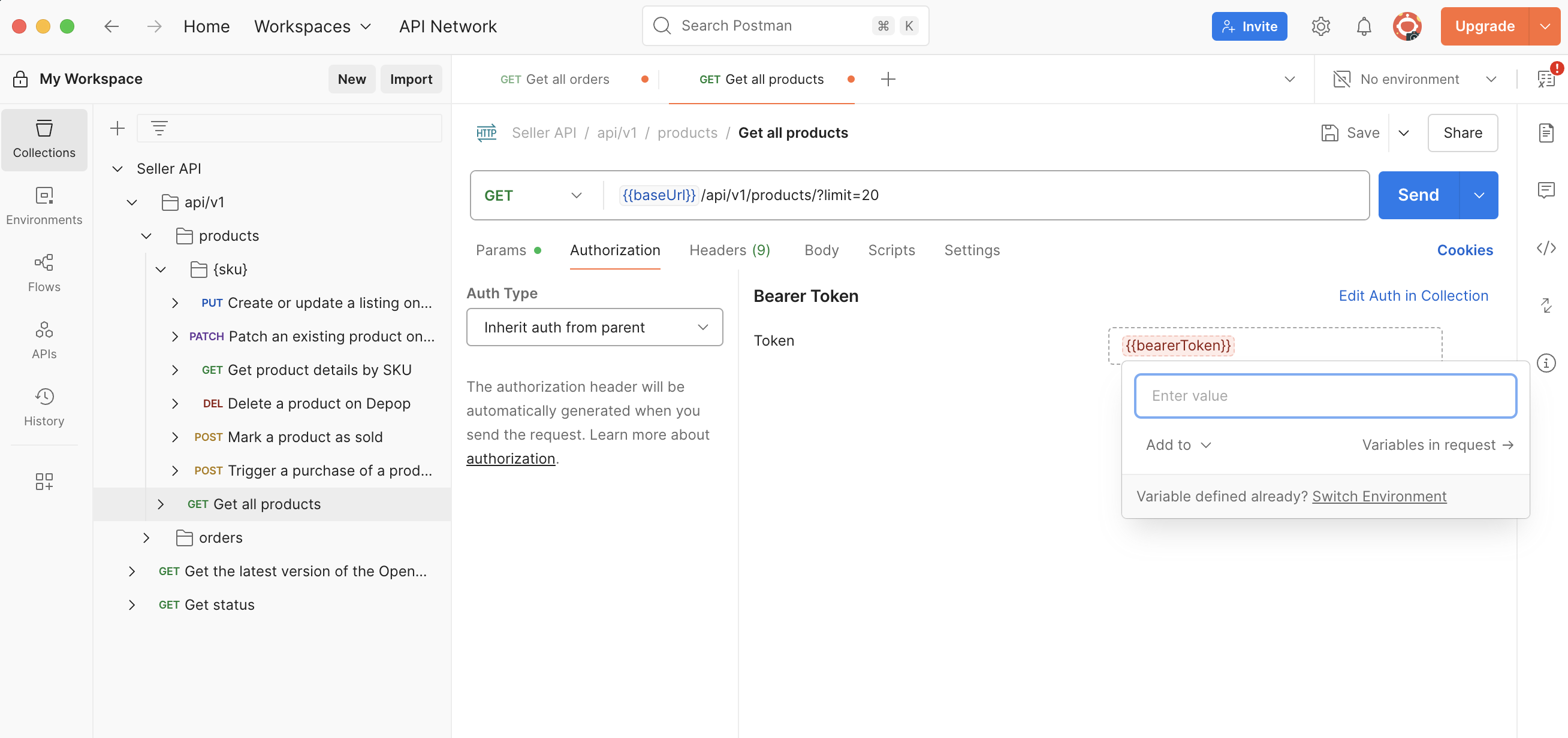Expand the orders folder
1568x738 pixels.
[146, 538]
